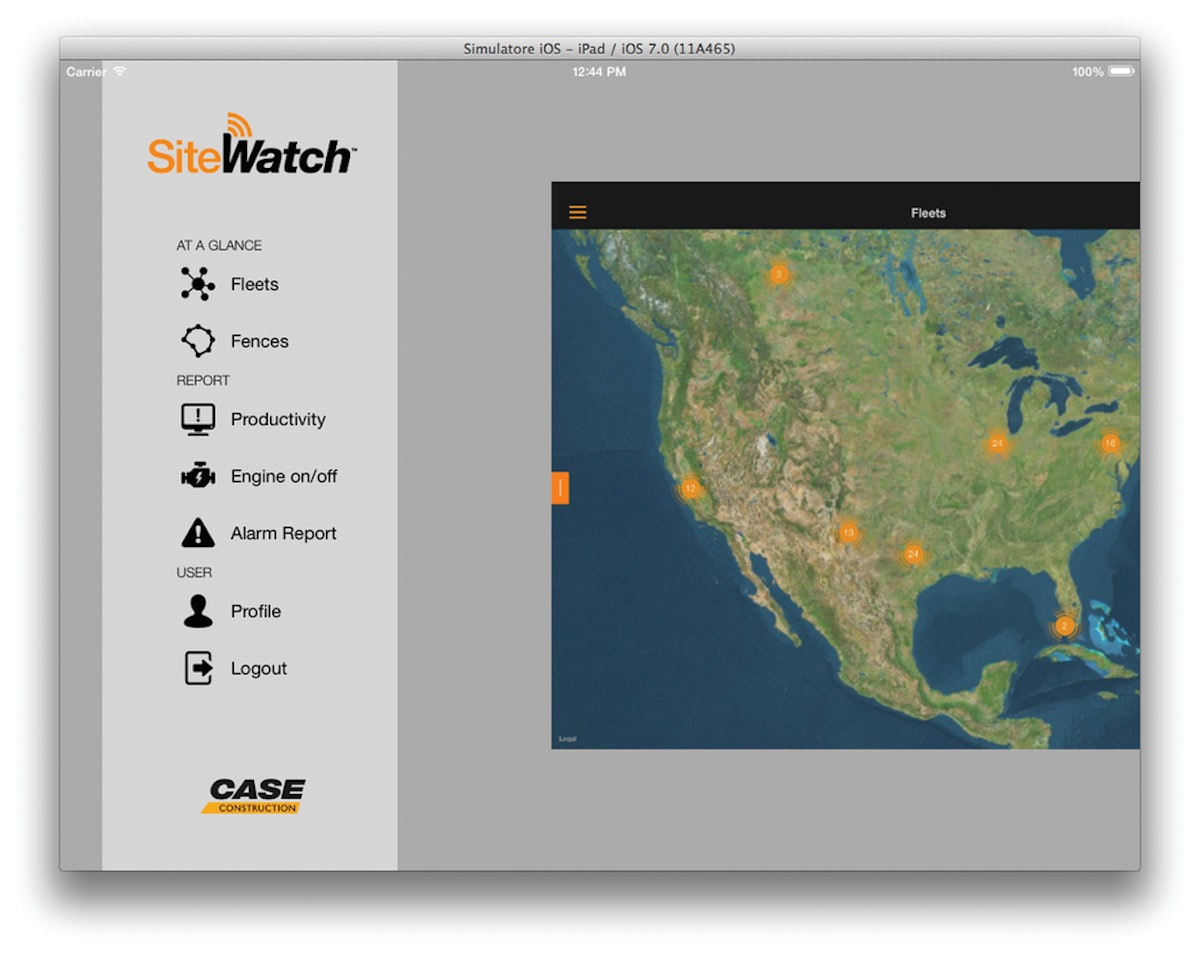Select the Alarm Report menu entry
The width and height of the screenshot is (1200, 954).
pyautogui.click(x=282, y=533)
